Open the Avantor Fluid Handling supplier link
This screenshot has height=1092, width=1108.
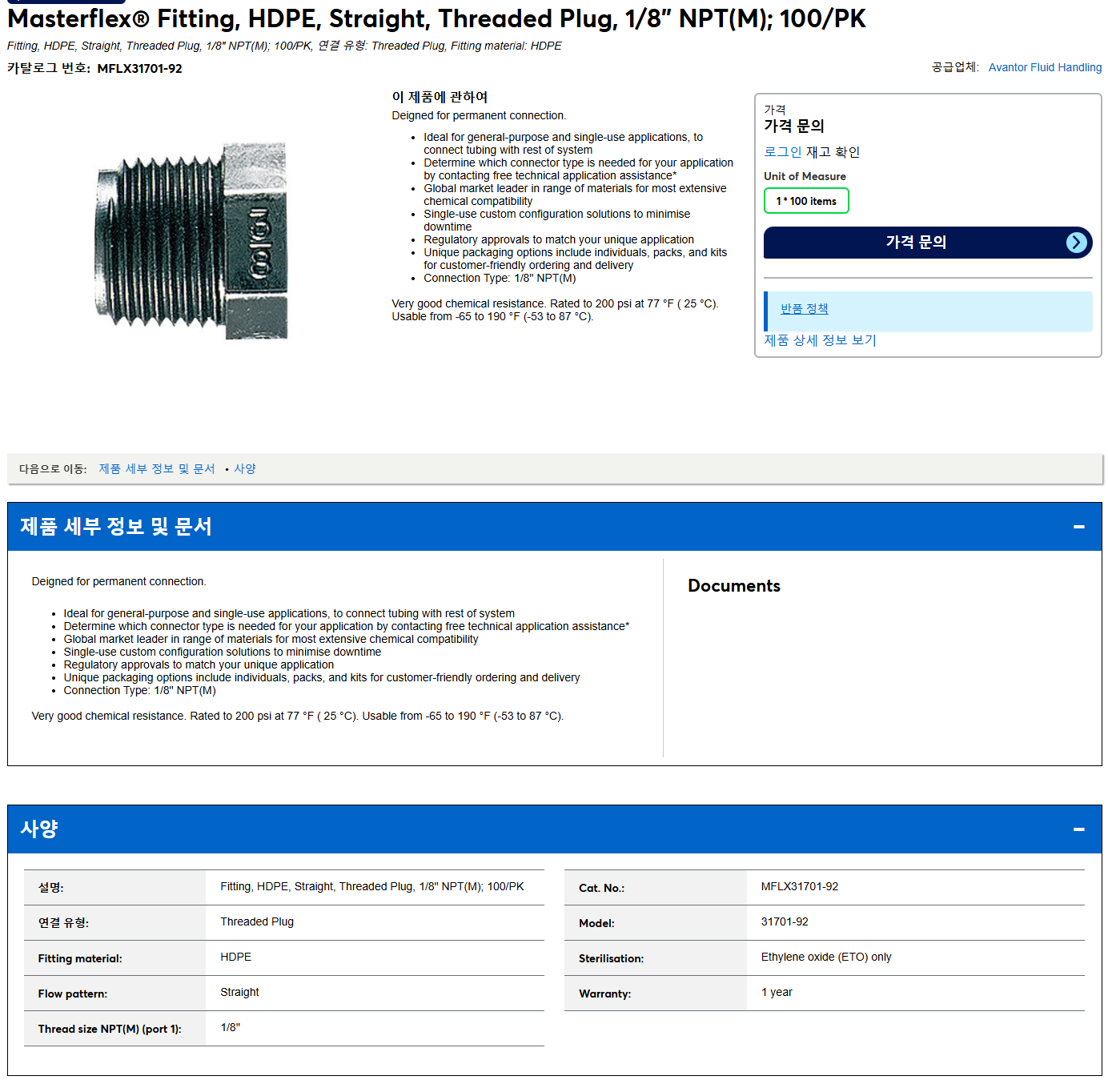1045,67
